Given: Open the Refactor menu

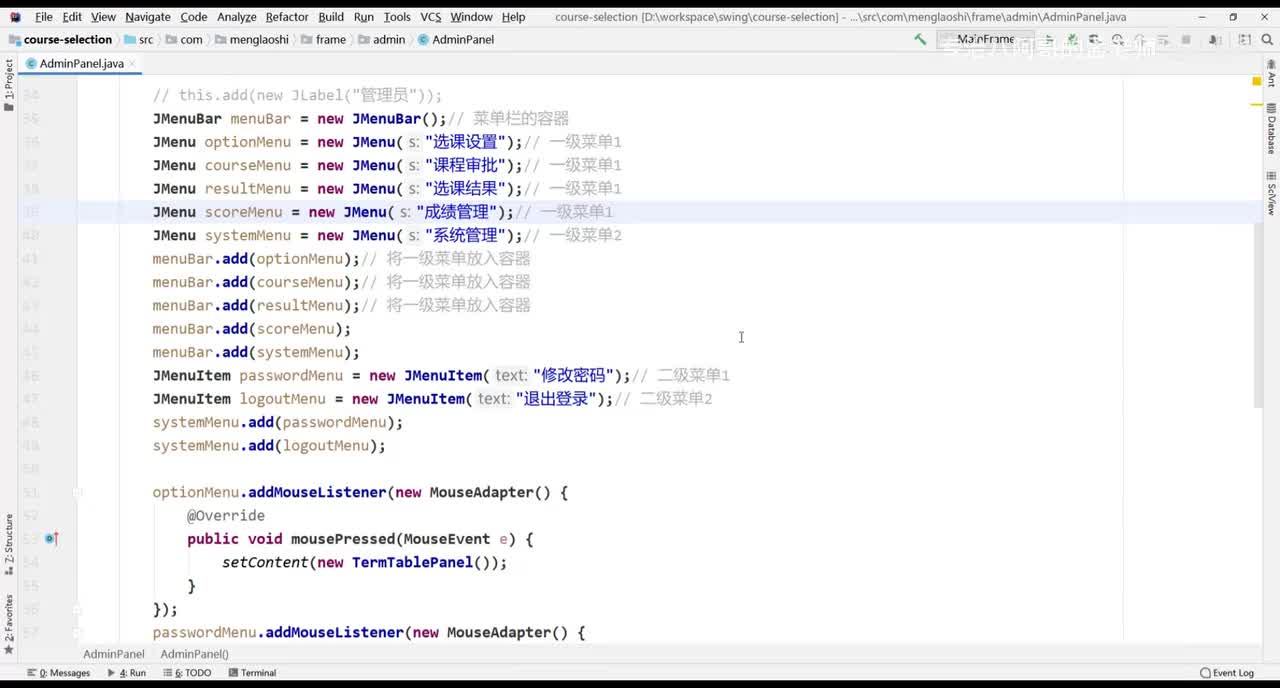Looking at the screenshot, I should coord(287,17).
